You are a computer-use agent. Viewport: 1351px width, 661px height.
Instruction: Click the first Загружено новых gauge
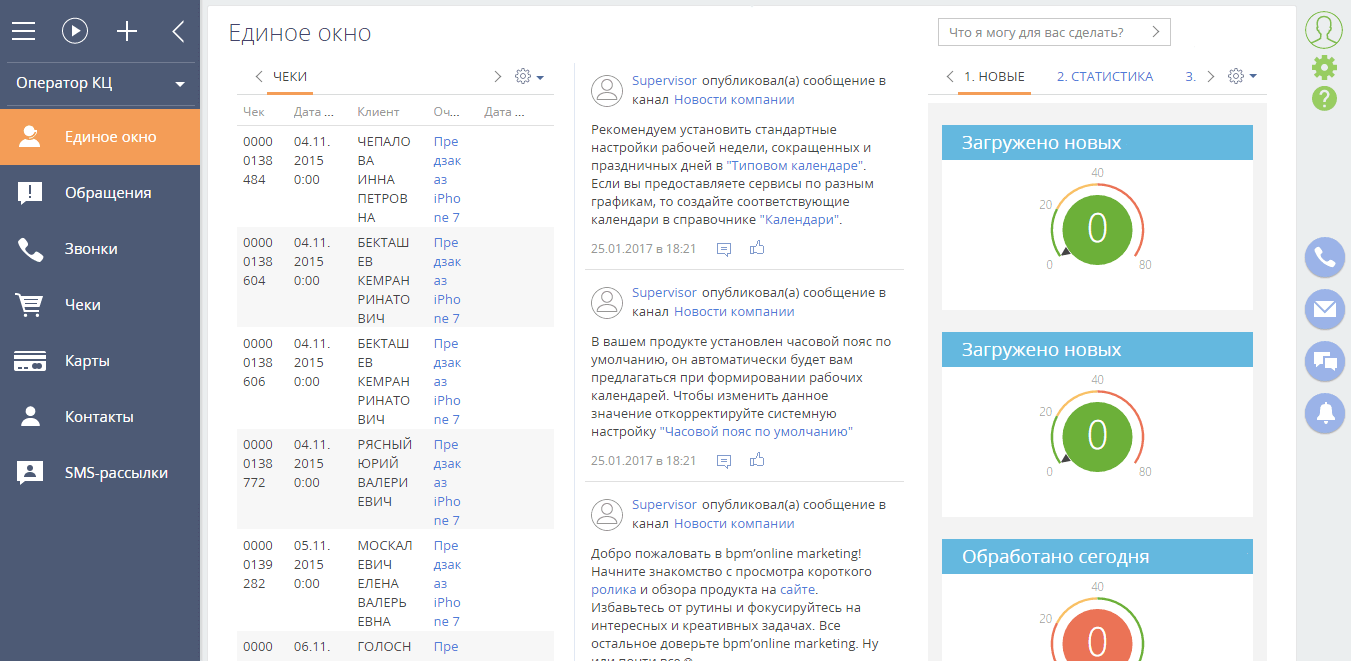point(1097,228)
